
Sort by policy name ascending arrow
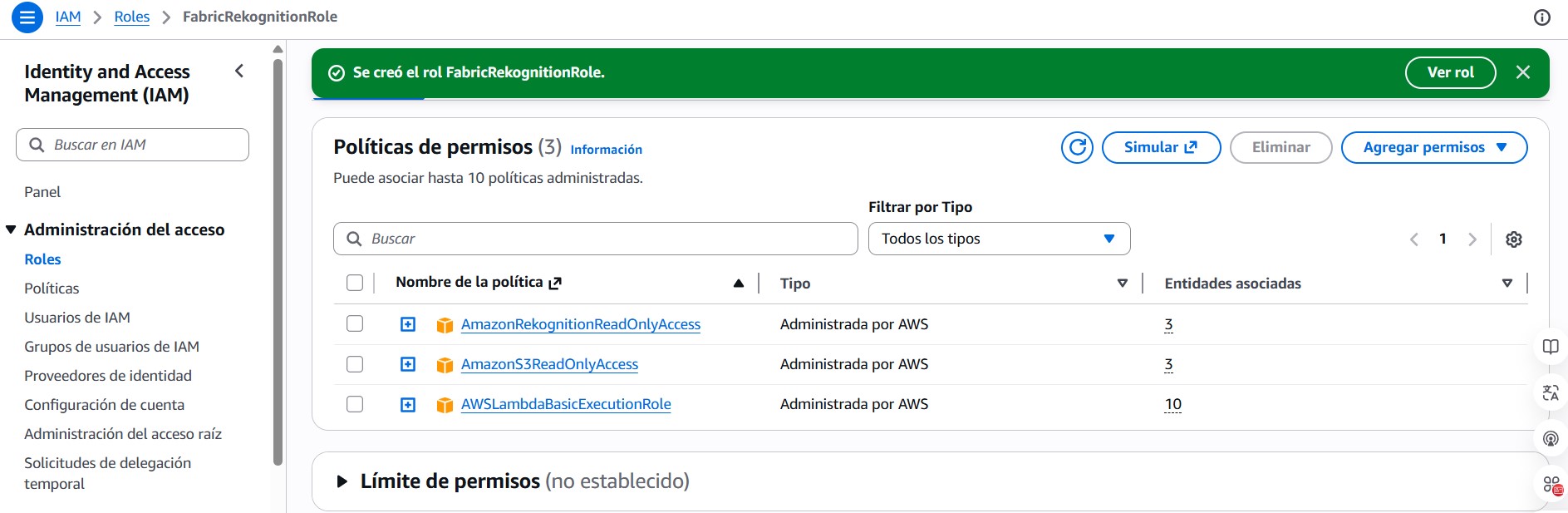tap(739, 284)
